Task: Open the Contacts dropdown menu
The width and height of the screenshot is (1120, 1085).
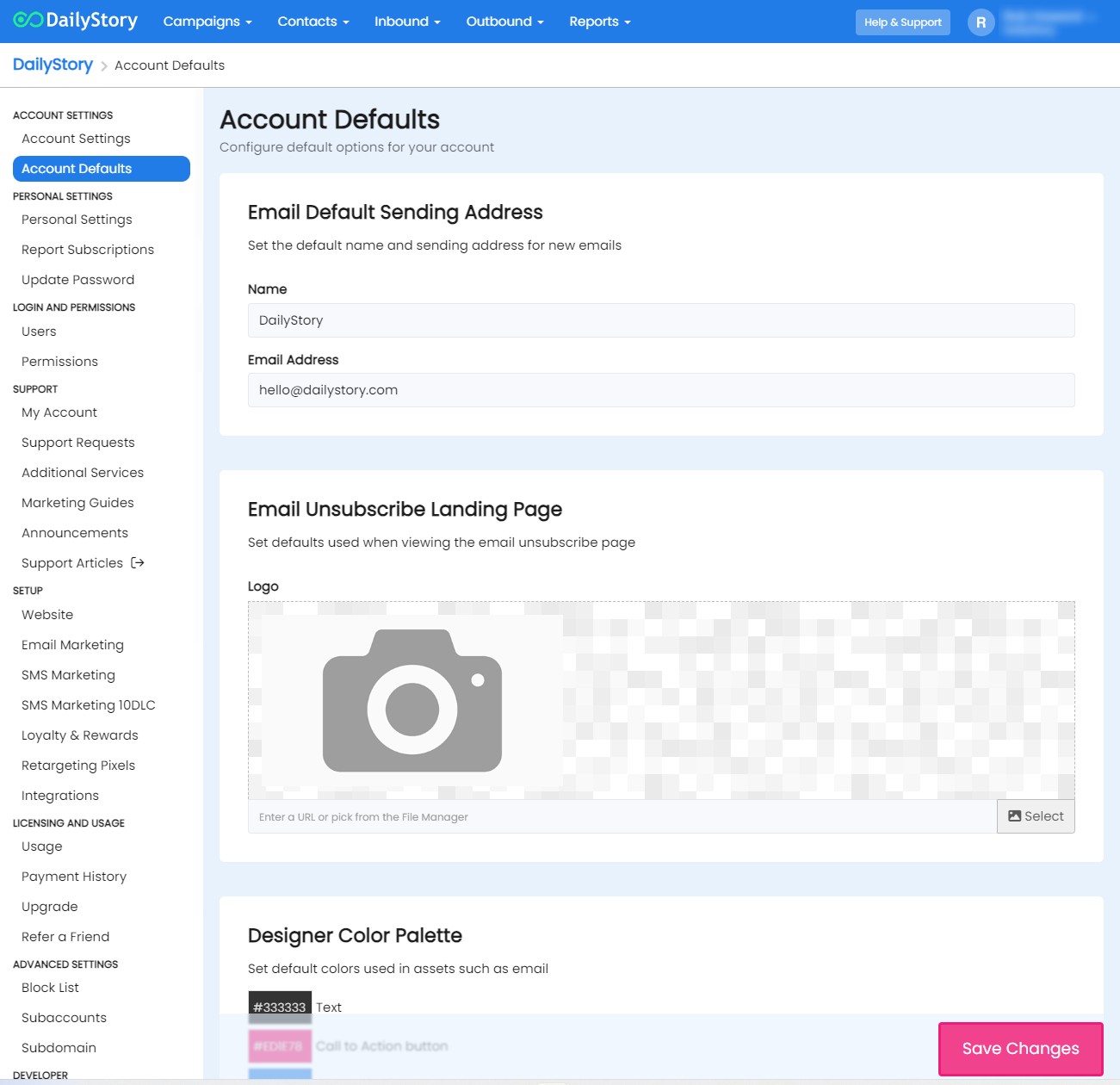Action: click(313, 22)
